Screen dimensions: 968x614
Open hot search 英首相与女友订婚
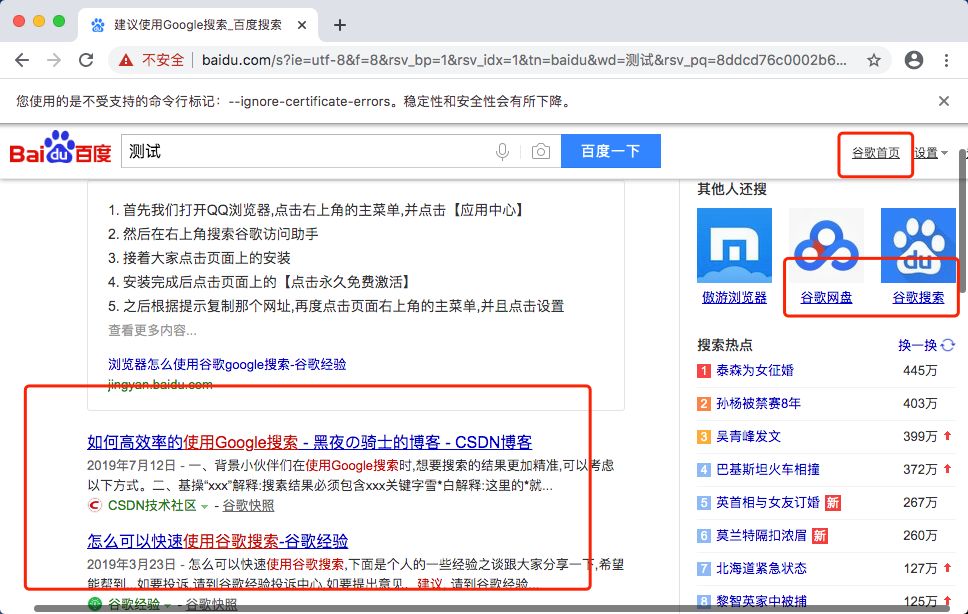coord(767,502)
